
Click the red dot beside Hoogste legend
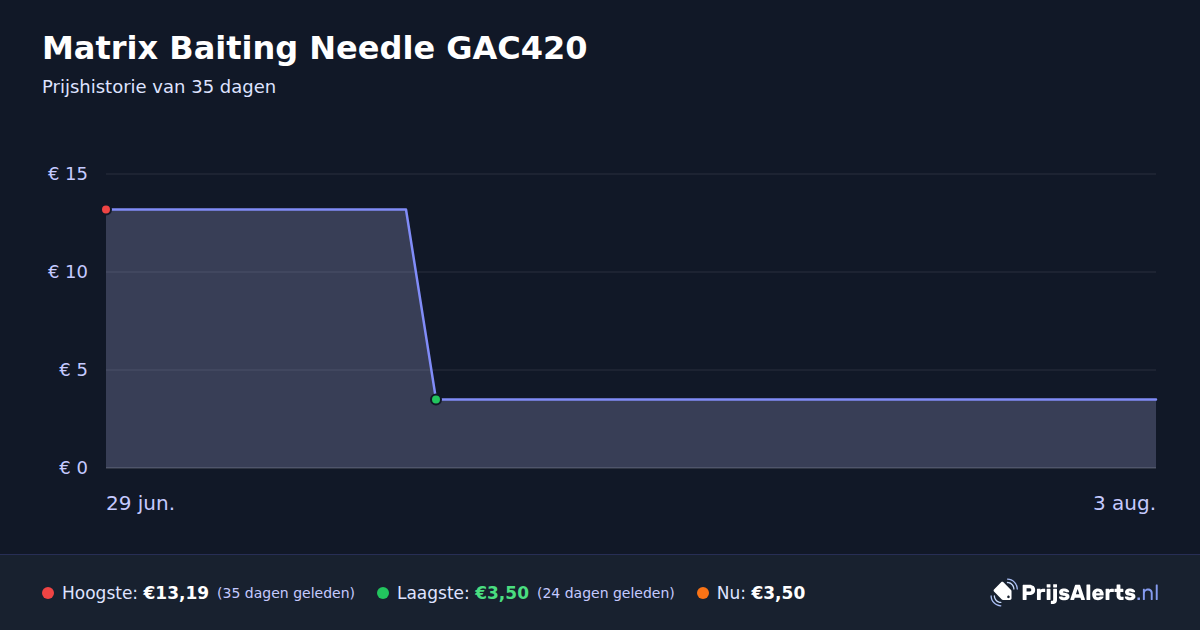click(48, 593)
